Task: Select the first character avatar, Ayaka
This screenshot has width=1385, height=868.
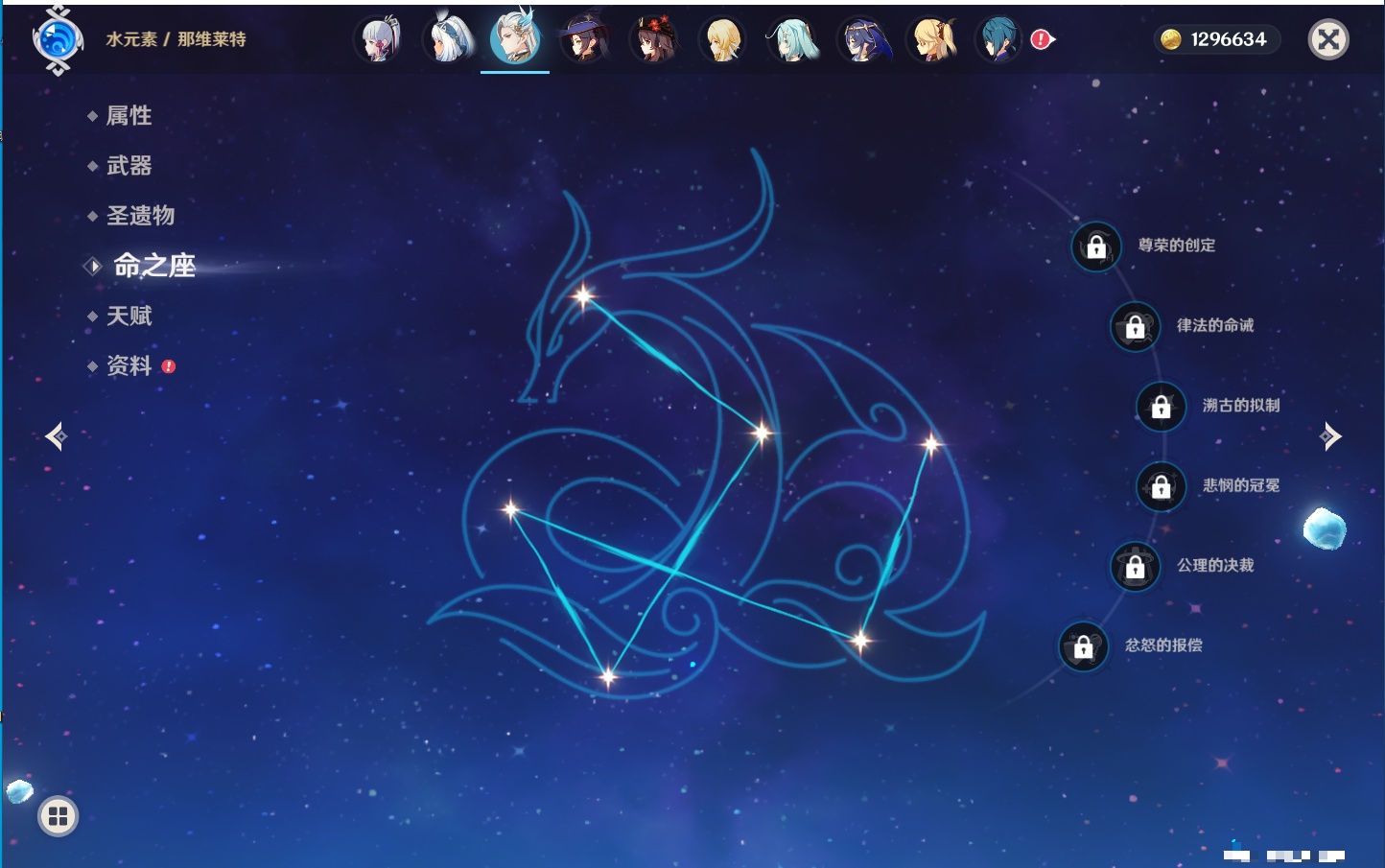Action: pos(378,40)
